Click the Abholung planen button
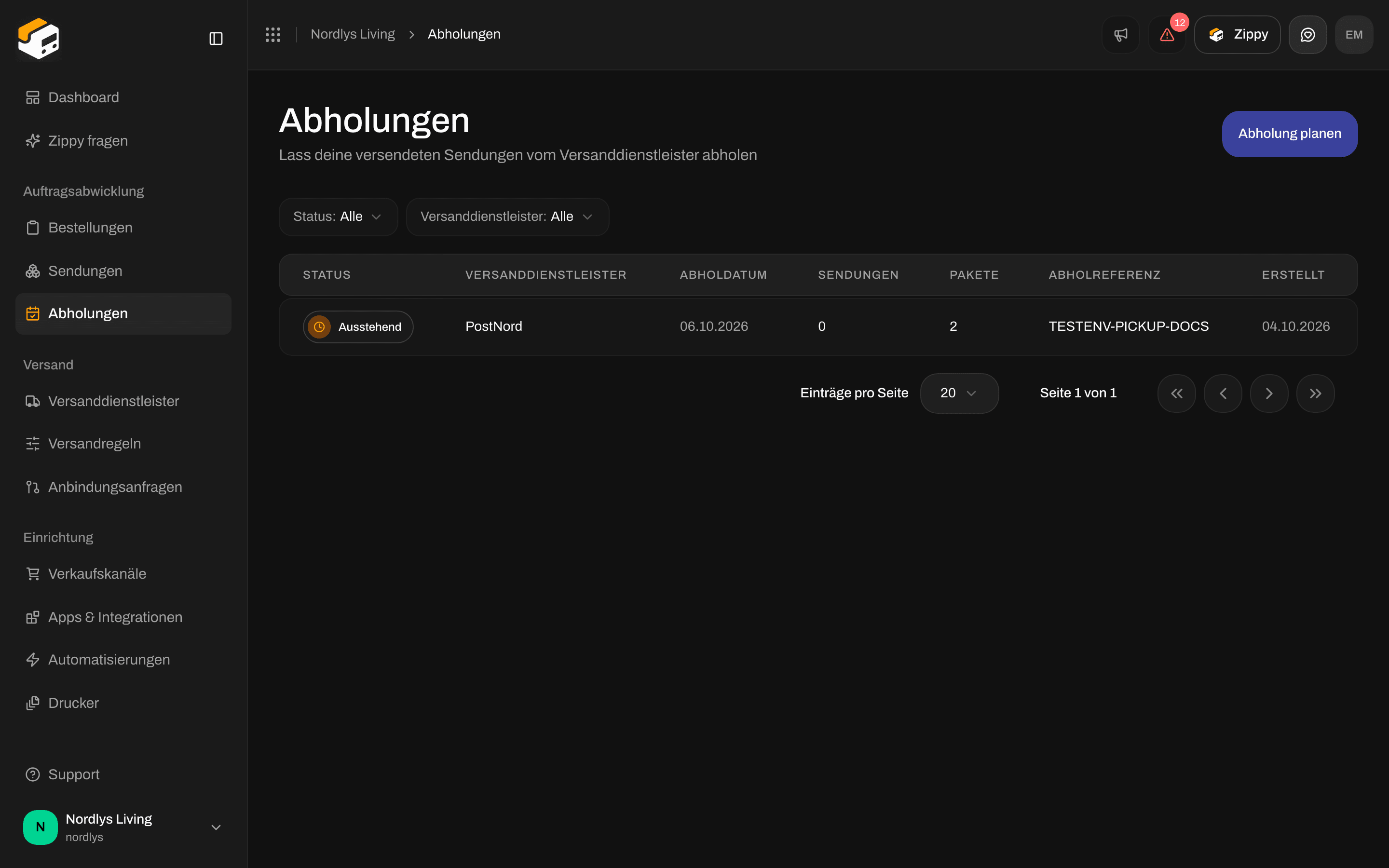Screen dimensions: 1389x868 (x=1290, y=134)
